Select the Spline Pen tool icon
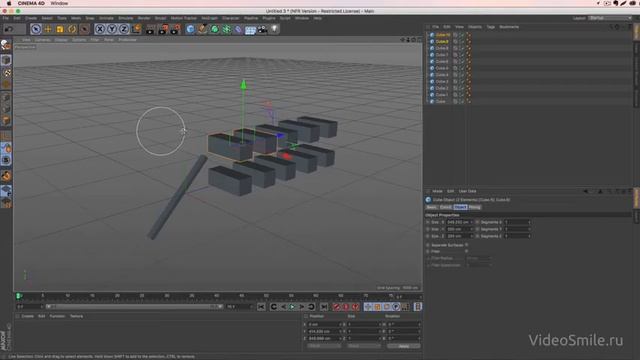This screenshot has height=360, width=640. point(202,29)
